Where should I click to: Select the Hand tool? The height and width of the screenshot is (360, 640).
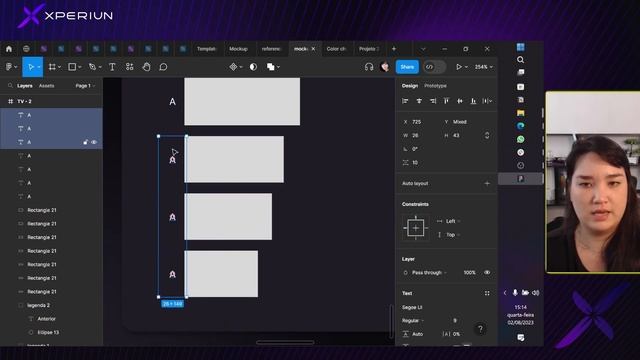click(x=147, y=67)
